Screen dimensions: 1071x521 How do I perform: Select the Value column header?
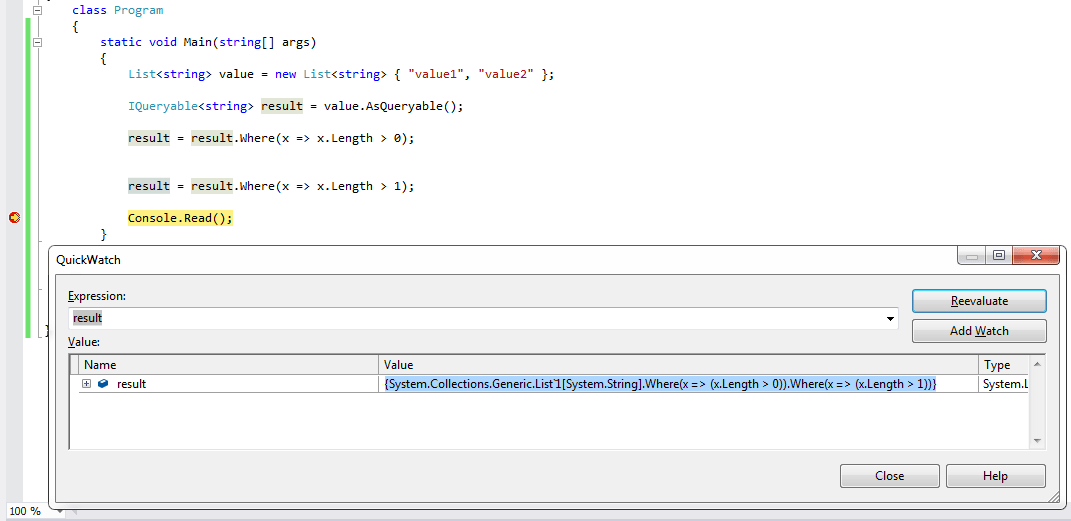coord(678,365)
